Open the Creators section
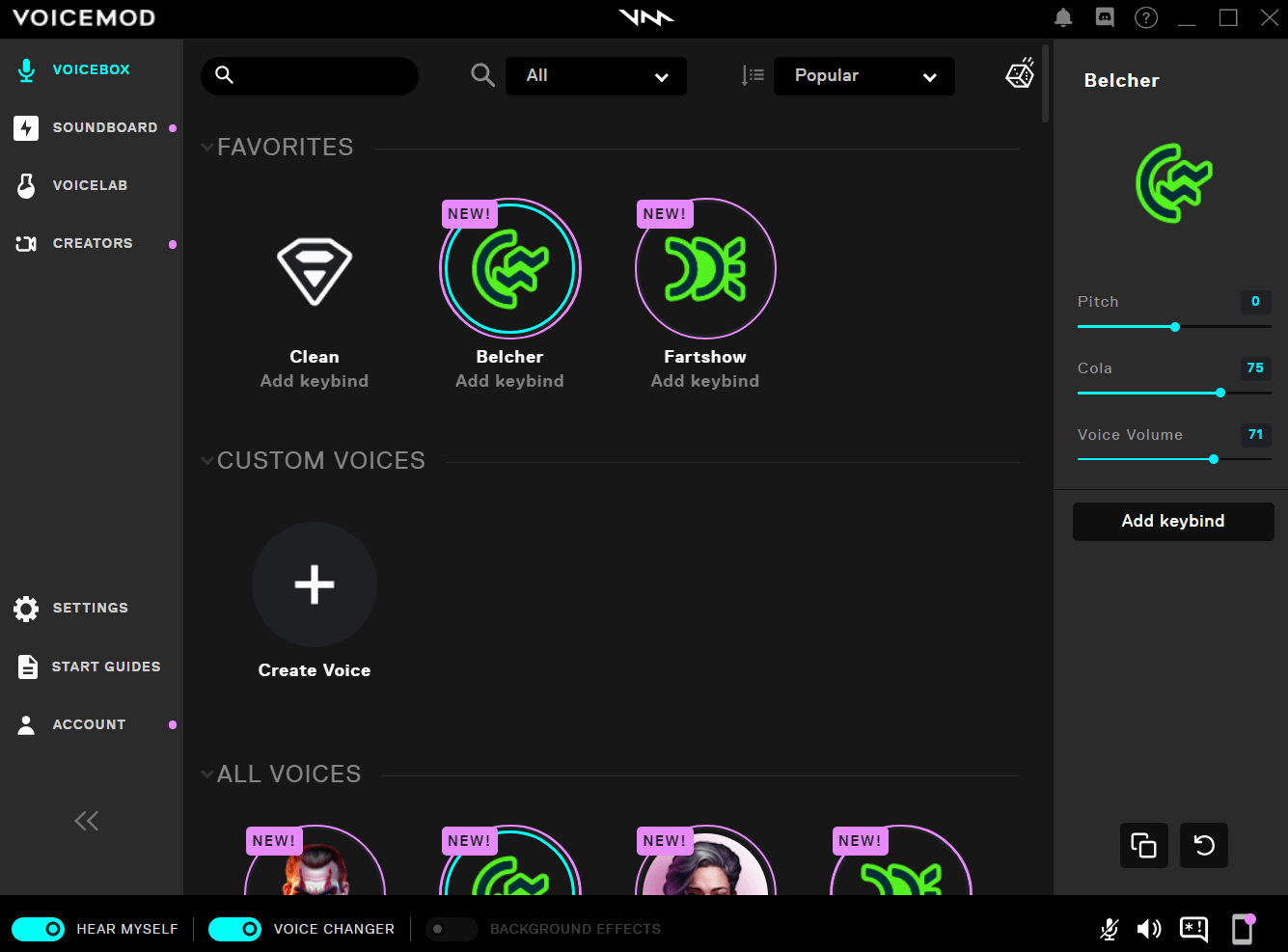 tap(91, 243)
